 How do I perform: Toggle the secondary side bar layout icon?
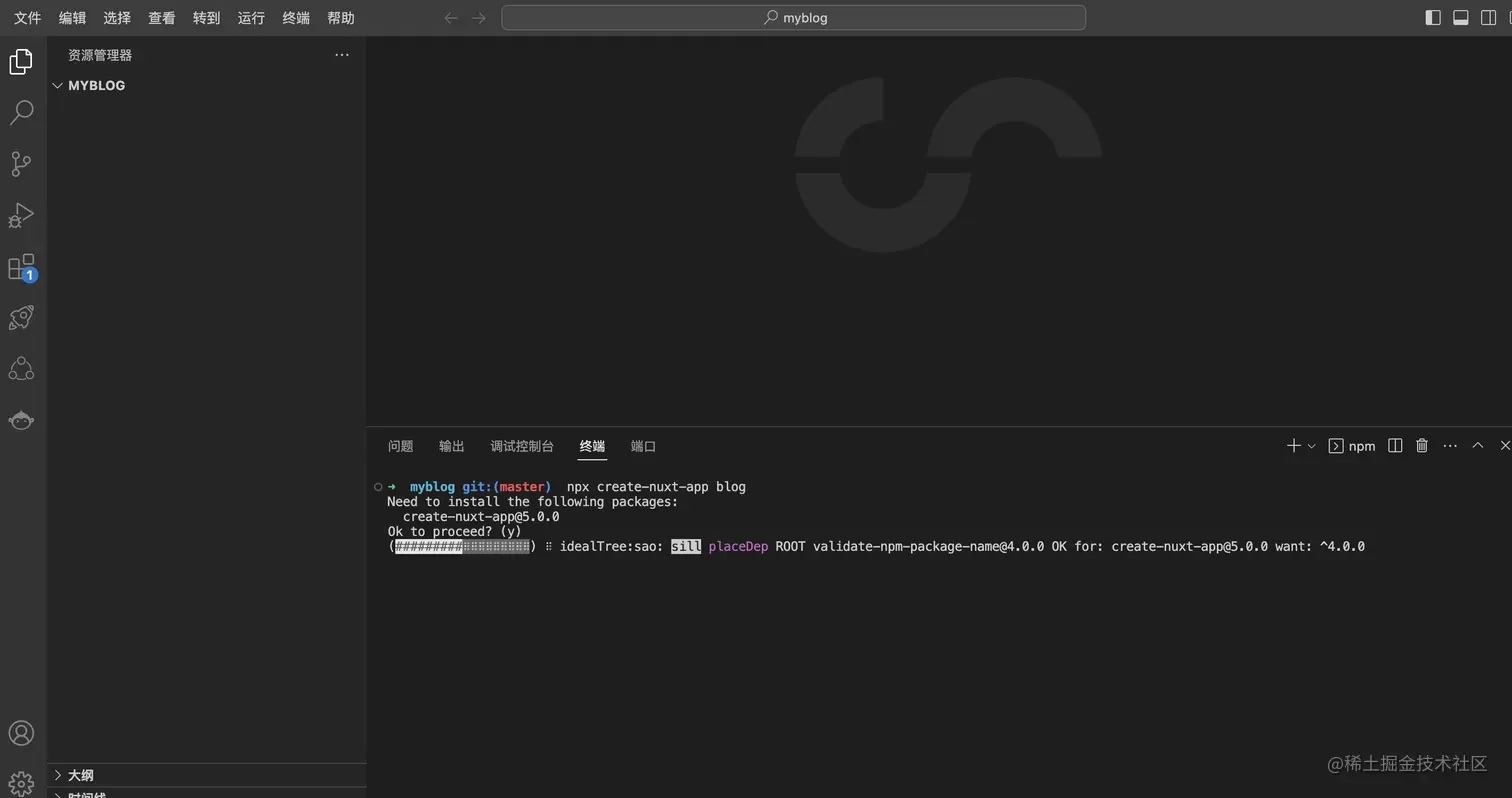1489,18
